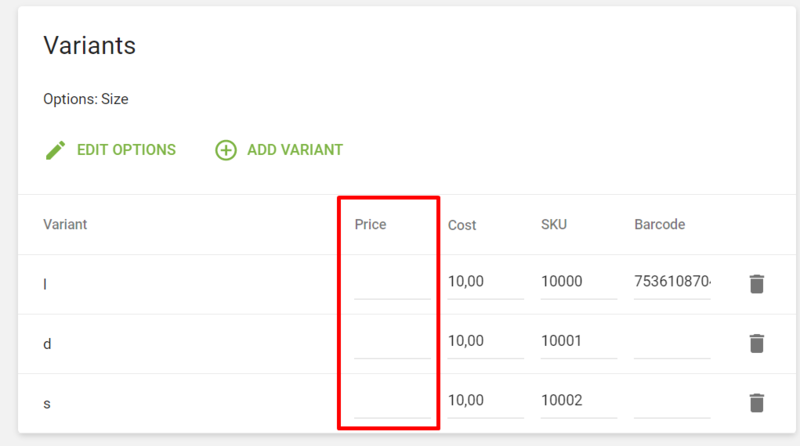This screenshot has height=446, width=800.
Task: Click the Variant column header
Action: pyautogui.click(x=65, y=225)
